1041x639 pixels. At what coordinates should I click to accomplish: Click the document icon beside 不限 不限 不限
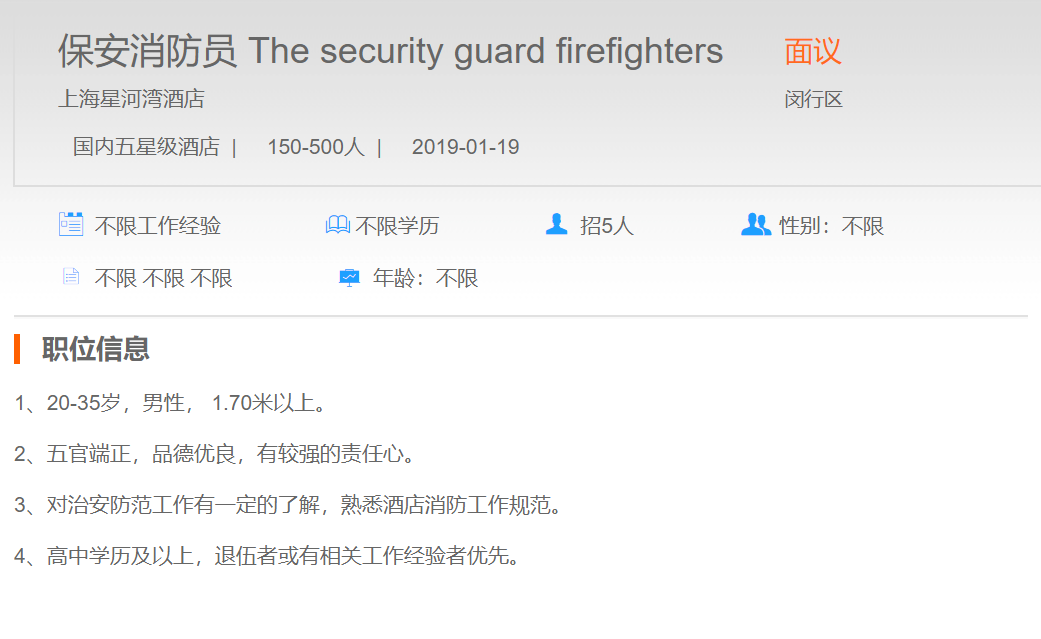point(70,277)
